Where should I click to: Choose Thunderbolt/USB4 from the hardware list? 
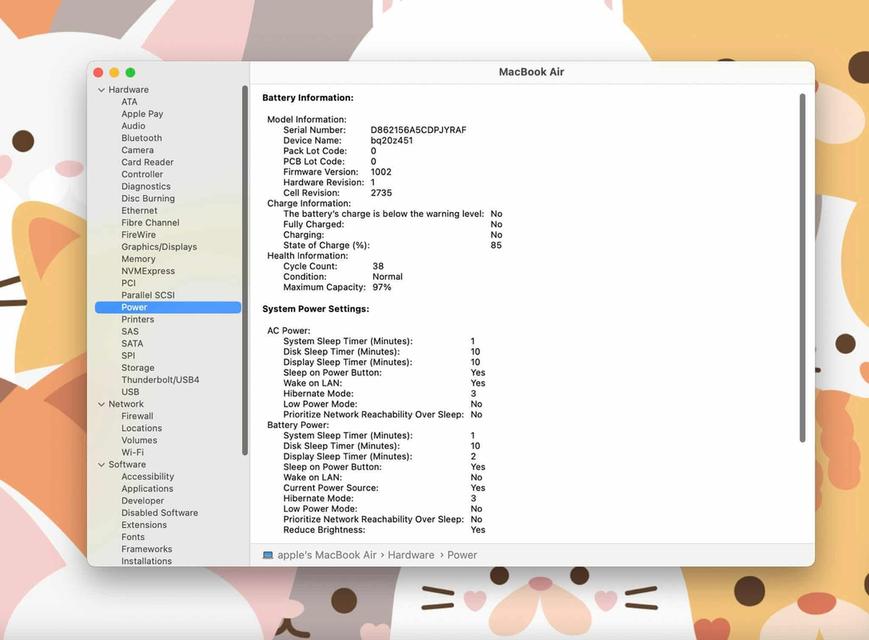point(160,380)
